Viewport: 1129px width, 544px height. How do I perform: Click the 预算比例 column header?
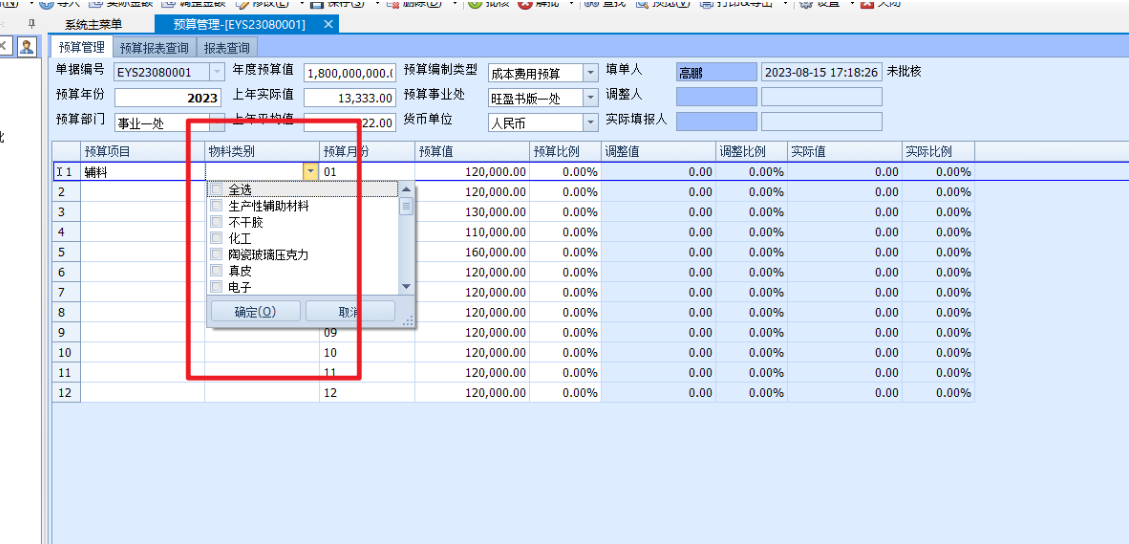tap(565, 152)
